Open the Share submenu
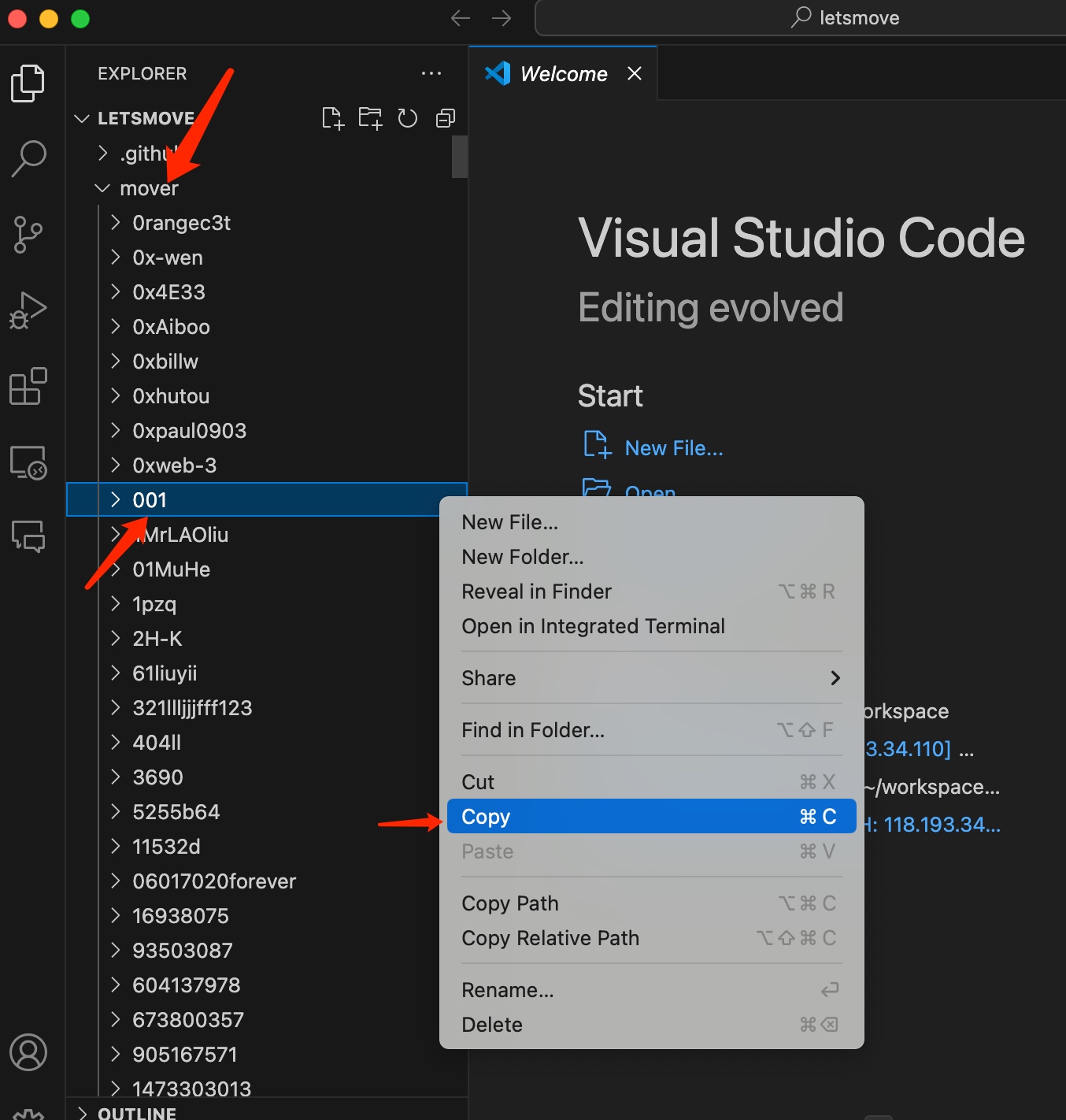The image size is (1066, 1120). pos(651,678)
